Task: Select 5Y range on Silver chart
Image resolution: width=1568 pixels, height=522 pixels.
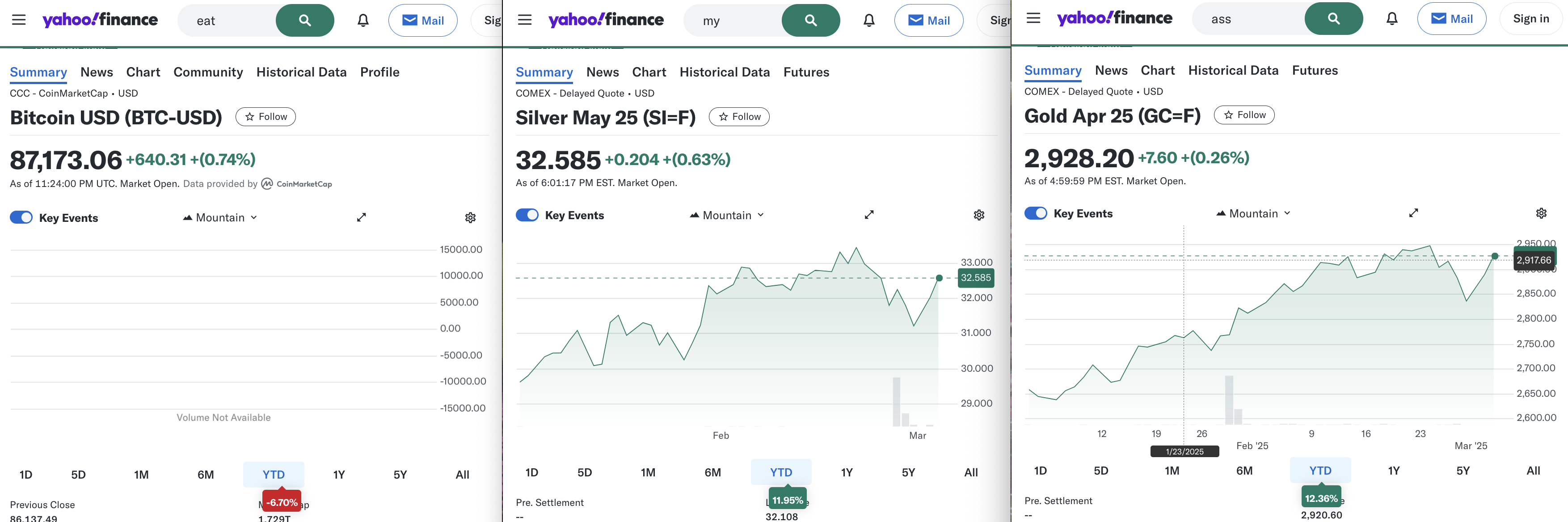Action: 907,472
